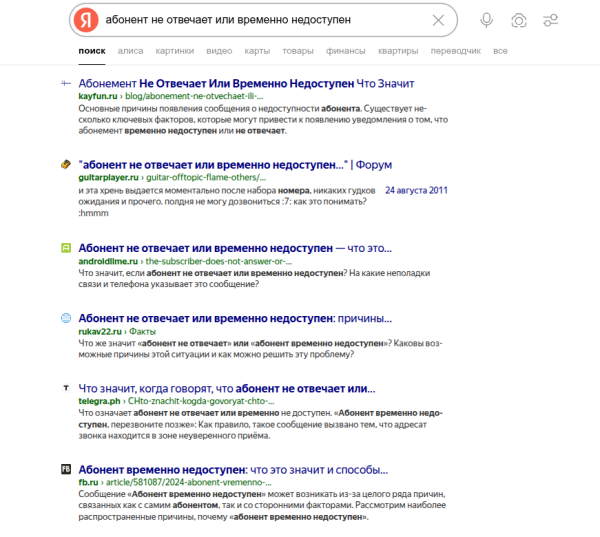Open the guitarplayer.ru domain link
The image size is (600, 537).
108,178
